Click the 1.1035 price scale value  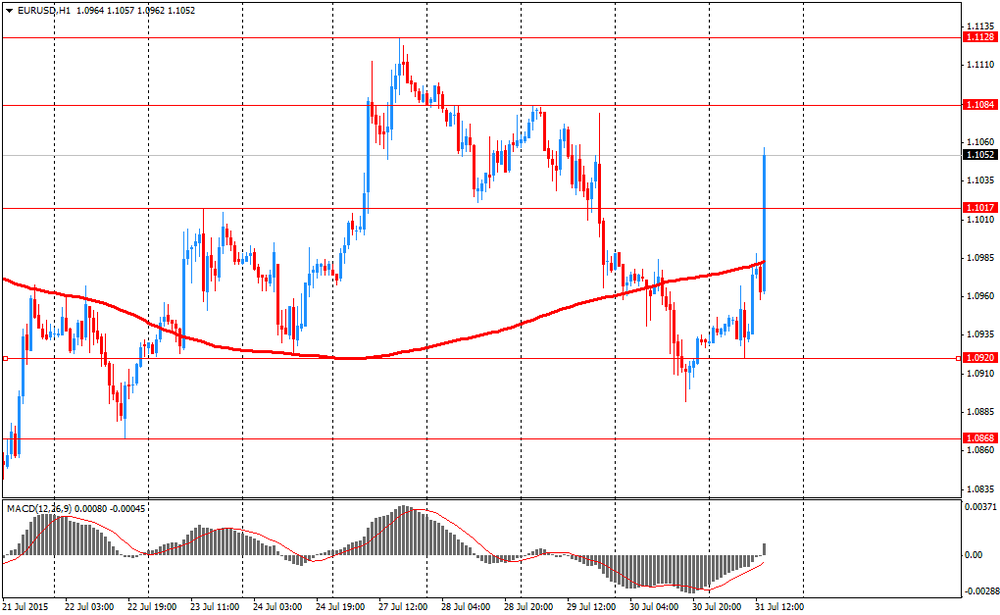980,181
